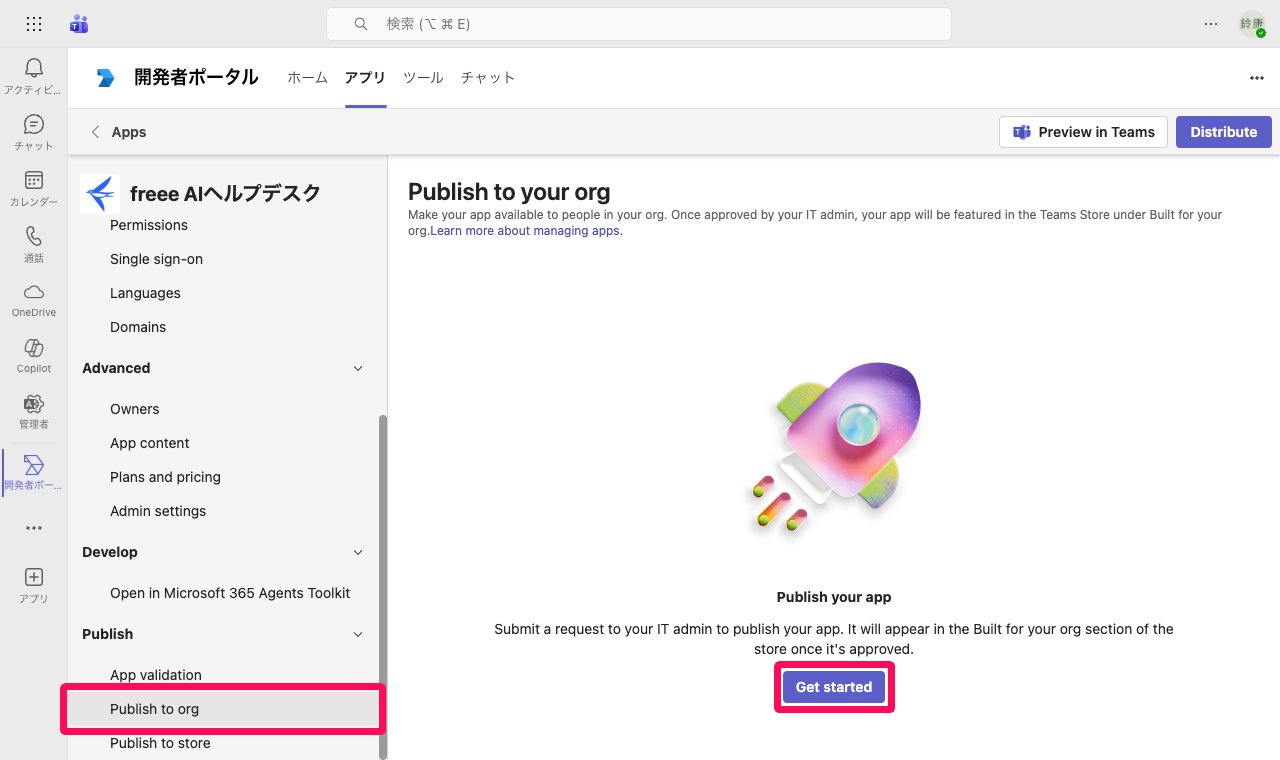Click the sidebar vertical scrollbar
Image resolution: width=1280 pixels, height=760 pixels.
tap(383, 585)
